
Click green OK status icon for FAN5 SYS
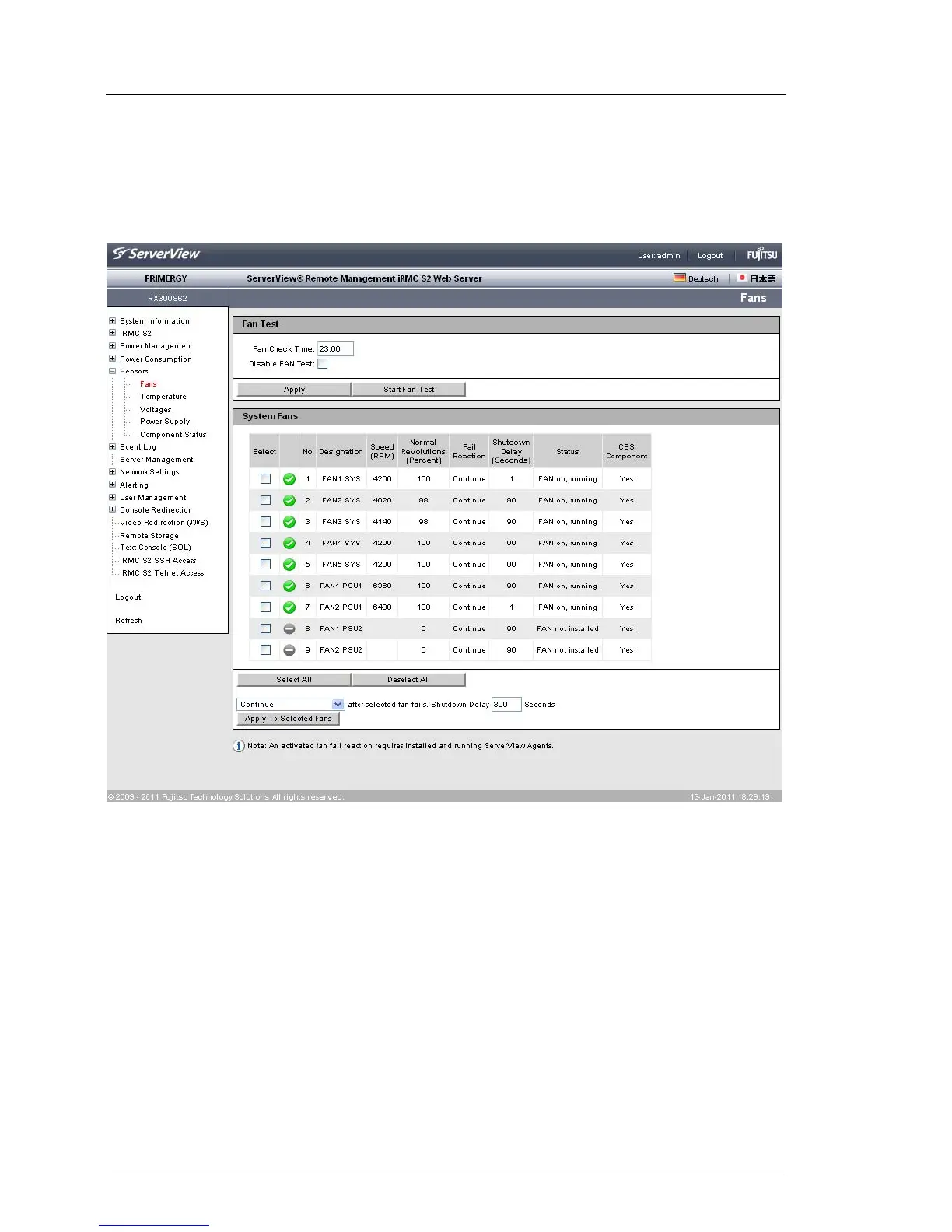click(289, 565)
